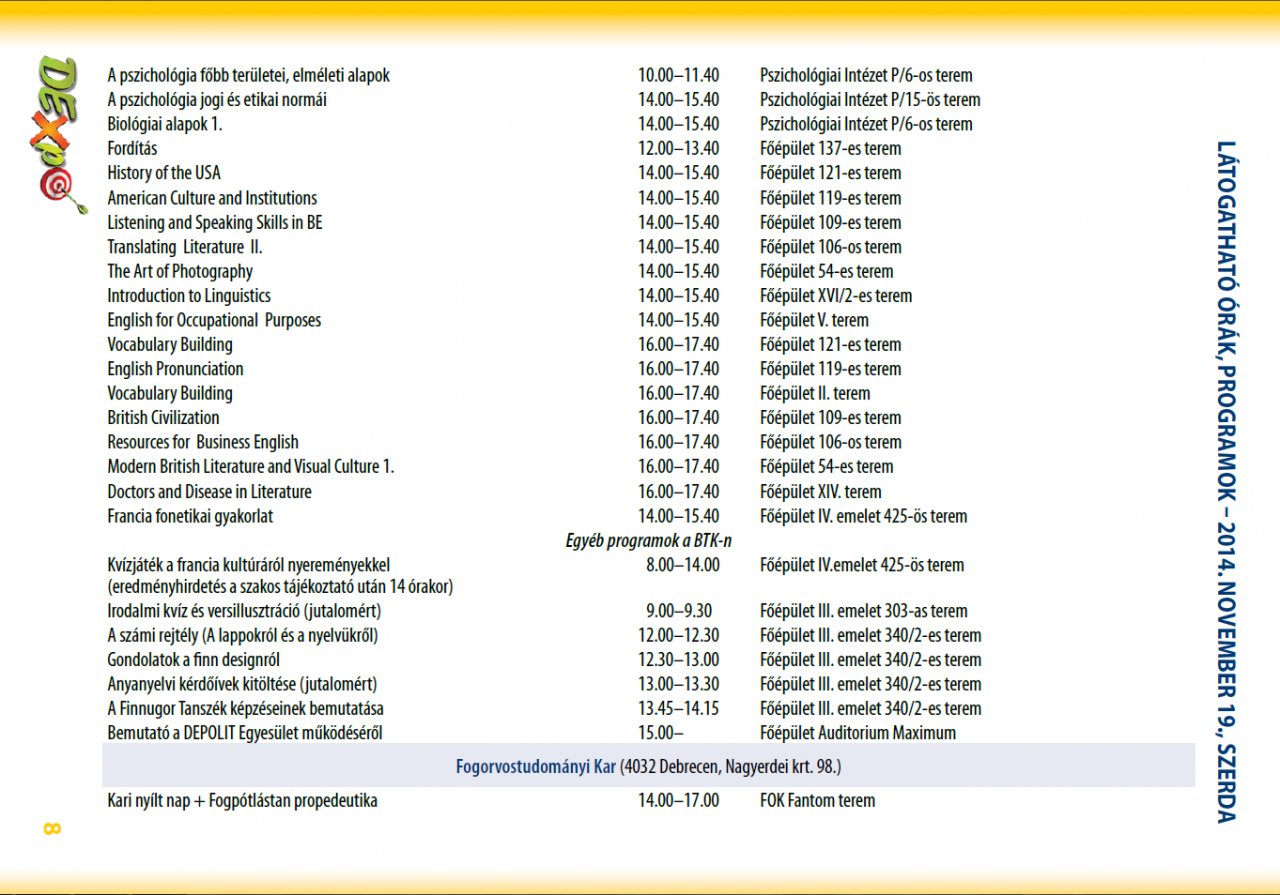
Task: Click the room in The Art of Photography row
Action: pos(827,271)
